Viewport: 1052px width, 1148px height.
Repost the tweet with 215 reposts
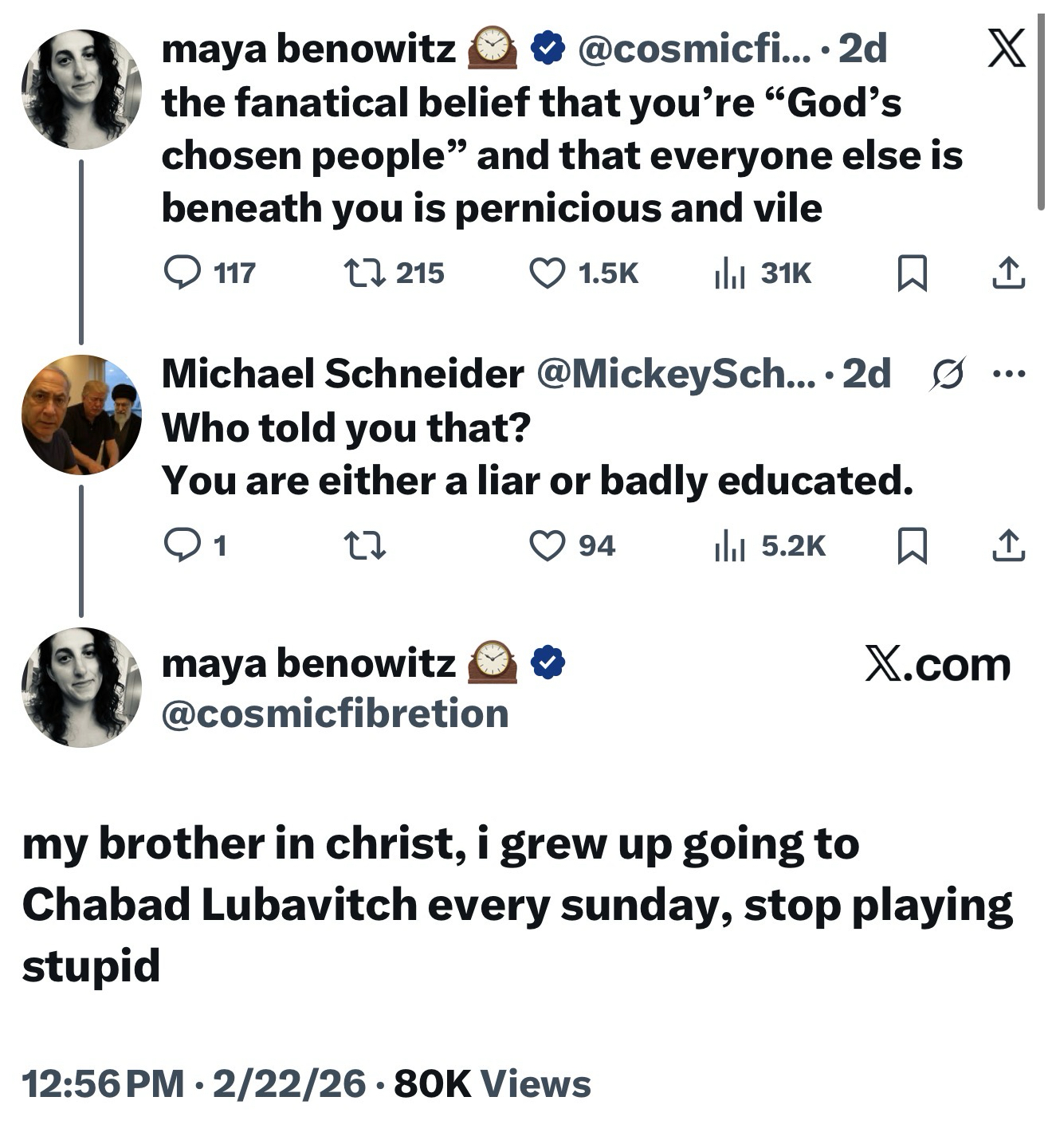coord(365,273)
